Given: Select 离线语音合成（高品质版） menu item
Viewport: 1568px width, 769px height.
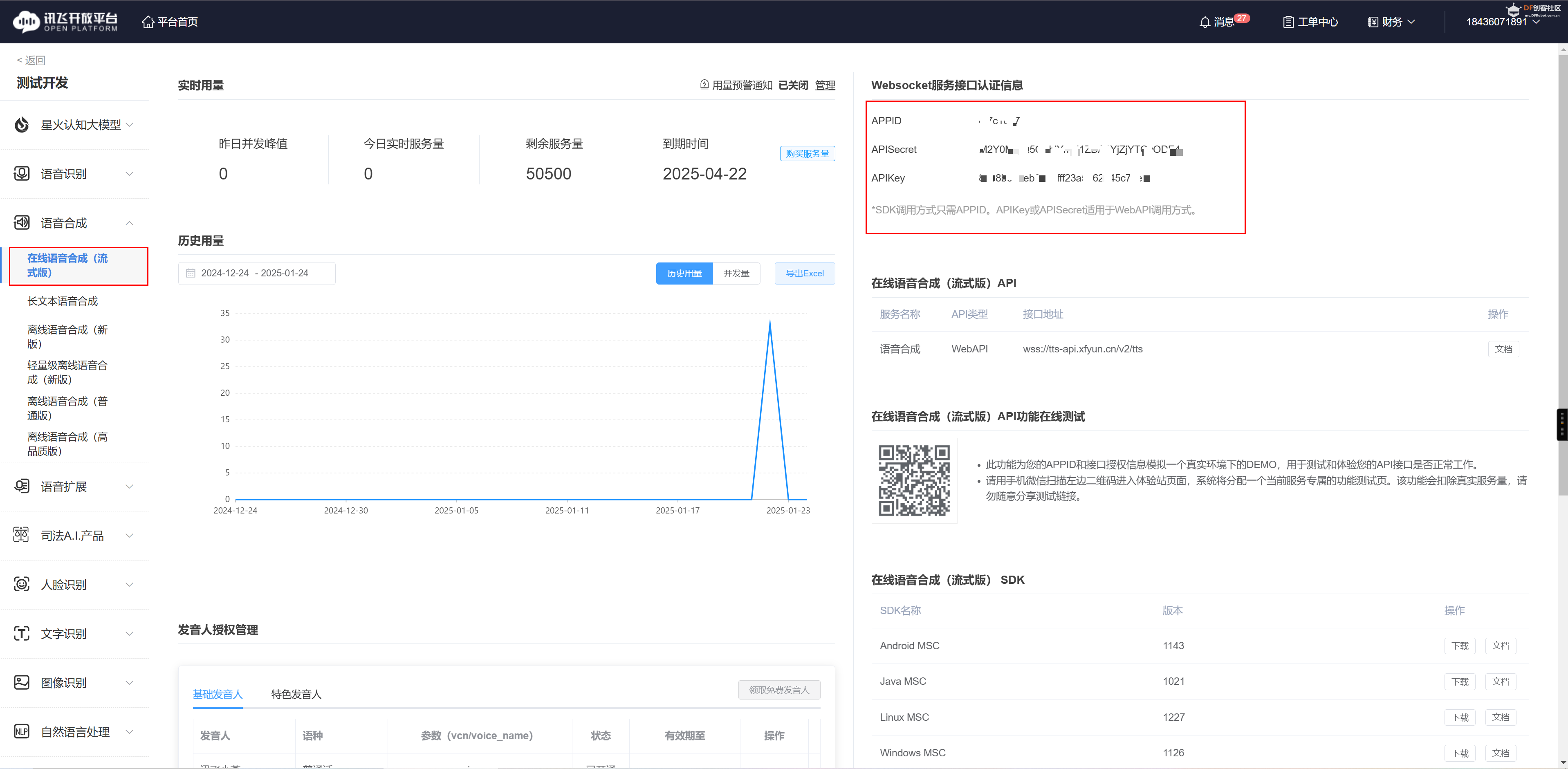Looking at the screenshot, I should tap(67, 444).
